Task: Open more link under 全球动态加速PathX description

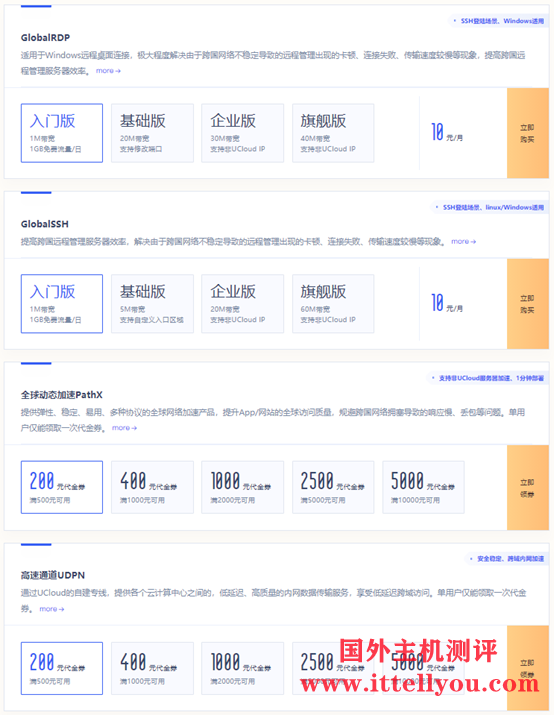Action: (x=124, y=428)
